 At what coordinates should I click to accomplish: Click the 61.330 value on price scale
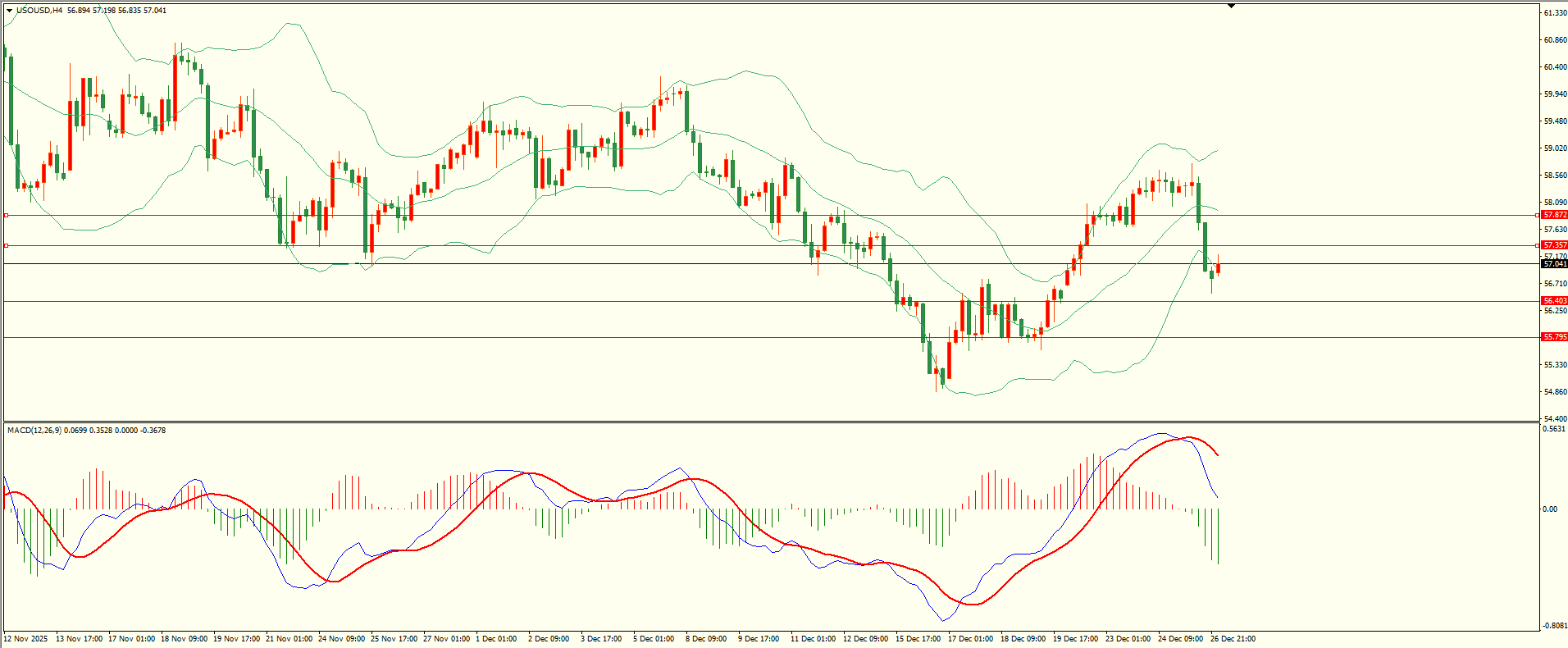(x=1555, y=13)
